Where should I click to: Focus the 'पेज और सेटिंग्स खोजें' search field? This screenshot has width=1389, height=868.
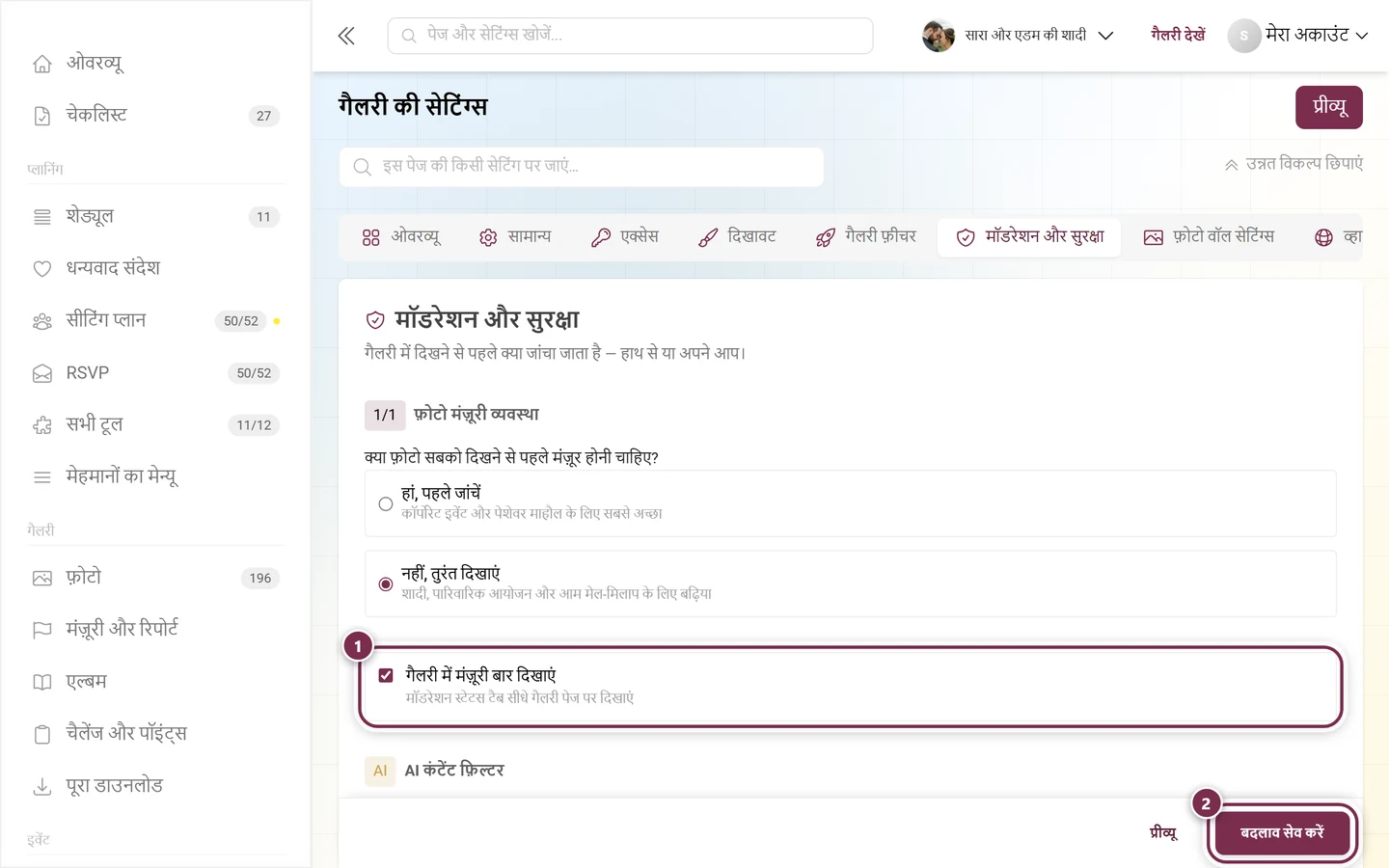631,36
